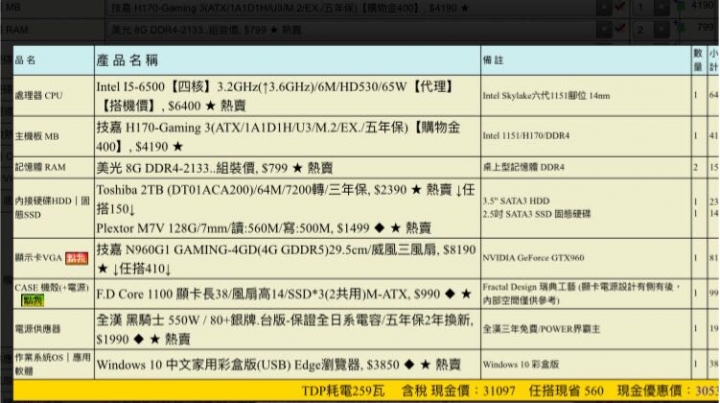Select the 作業系統OS | 應用軟體 row label
The image size is (720, 403).
click(x=52, y=364)
